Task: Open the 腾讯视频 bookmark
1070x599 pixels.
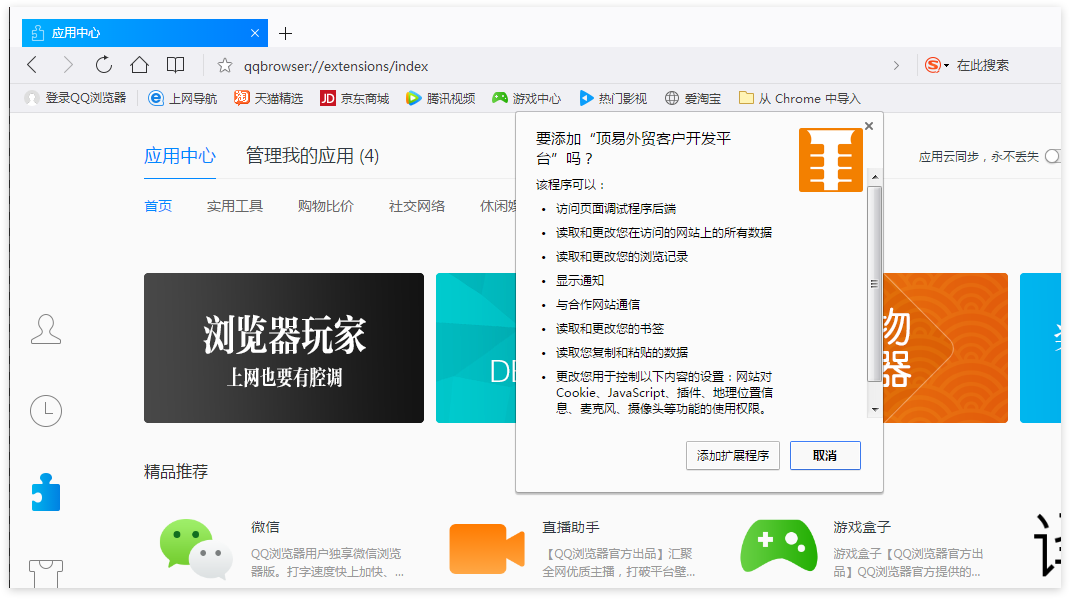Action: pyautogui.click(x=440, y=98)
